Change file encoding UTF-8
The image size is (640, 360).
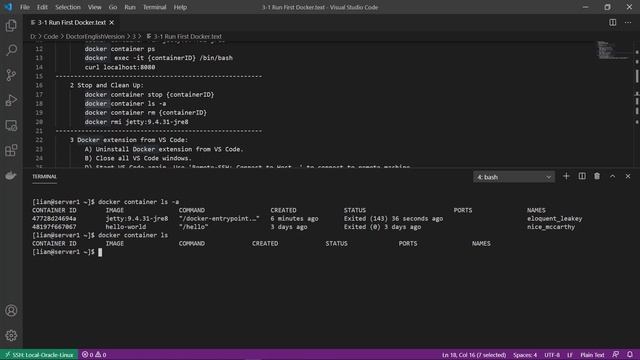(x=552, y=355)
